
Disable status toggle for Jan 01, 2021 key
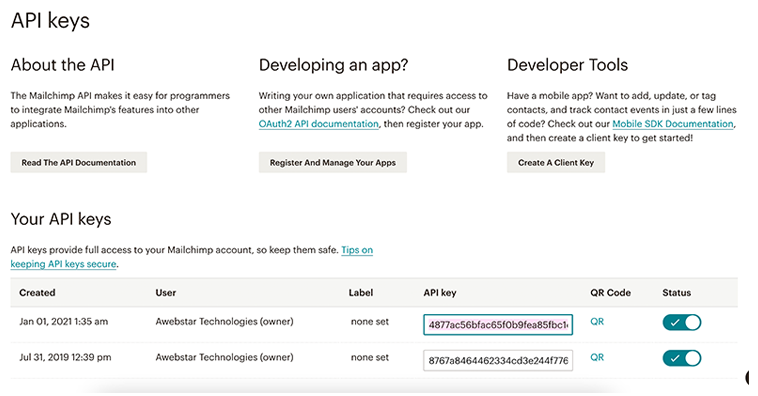coord(682,323)
